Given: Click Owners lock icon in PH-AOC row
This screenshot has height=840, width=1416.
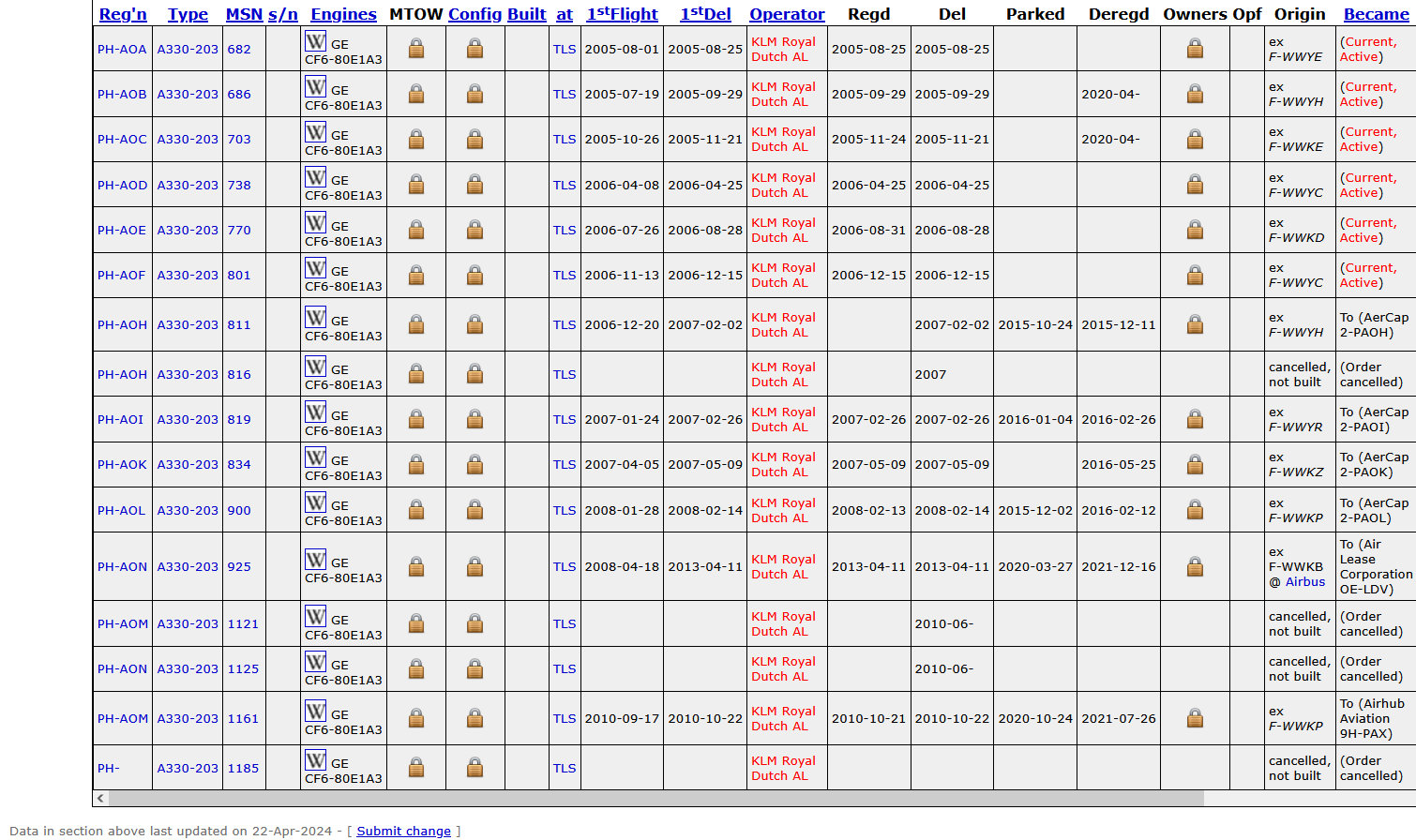Looking at the screenshot, I should tap(1196, 139).
